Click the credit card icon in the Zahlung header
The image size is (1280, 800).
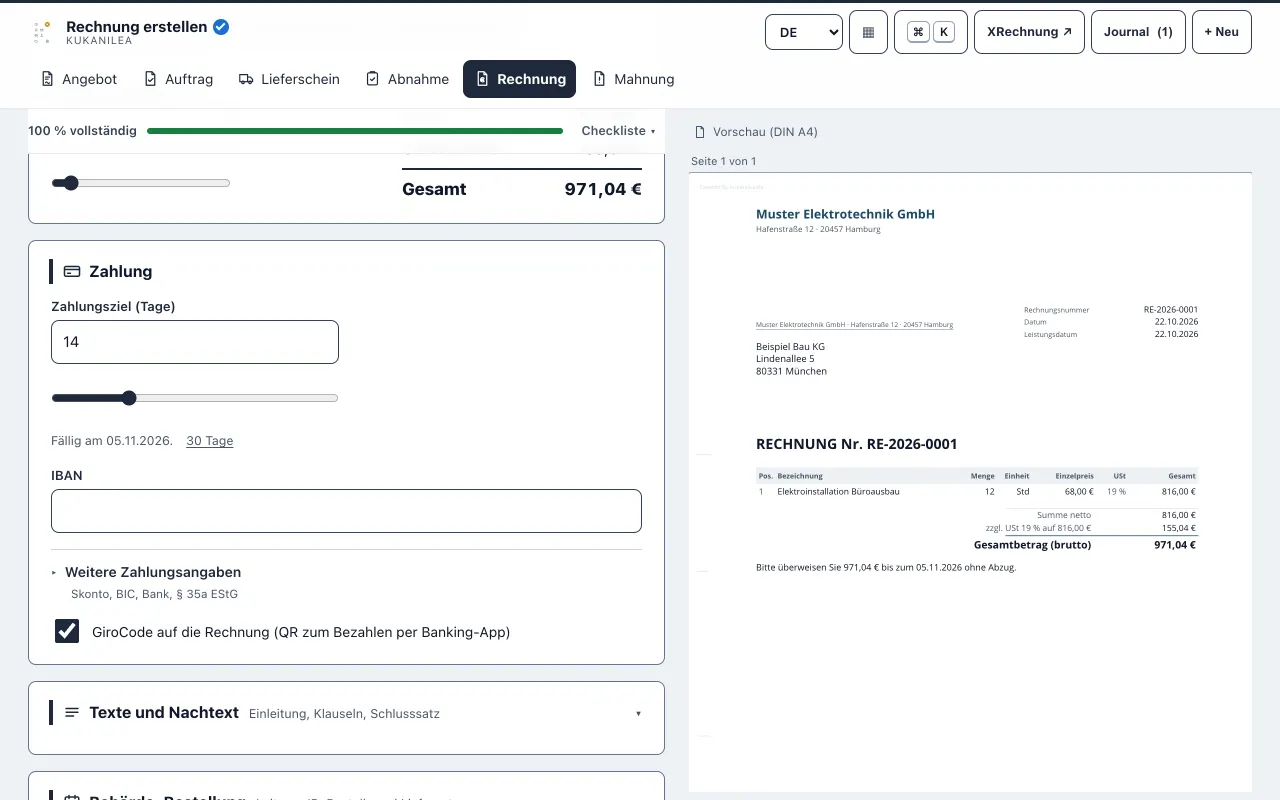[x=72, y=271]
